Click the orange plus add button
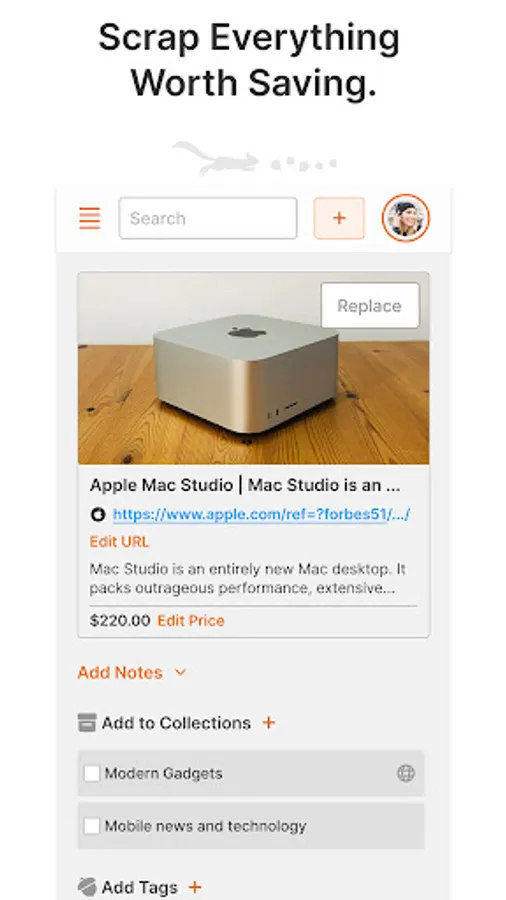This screenshot has width=506, height=900. pos(339,218)
